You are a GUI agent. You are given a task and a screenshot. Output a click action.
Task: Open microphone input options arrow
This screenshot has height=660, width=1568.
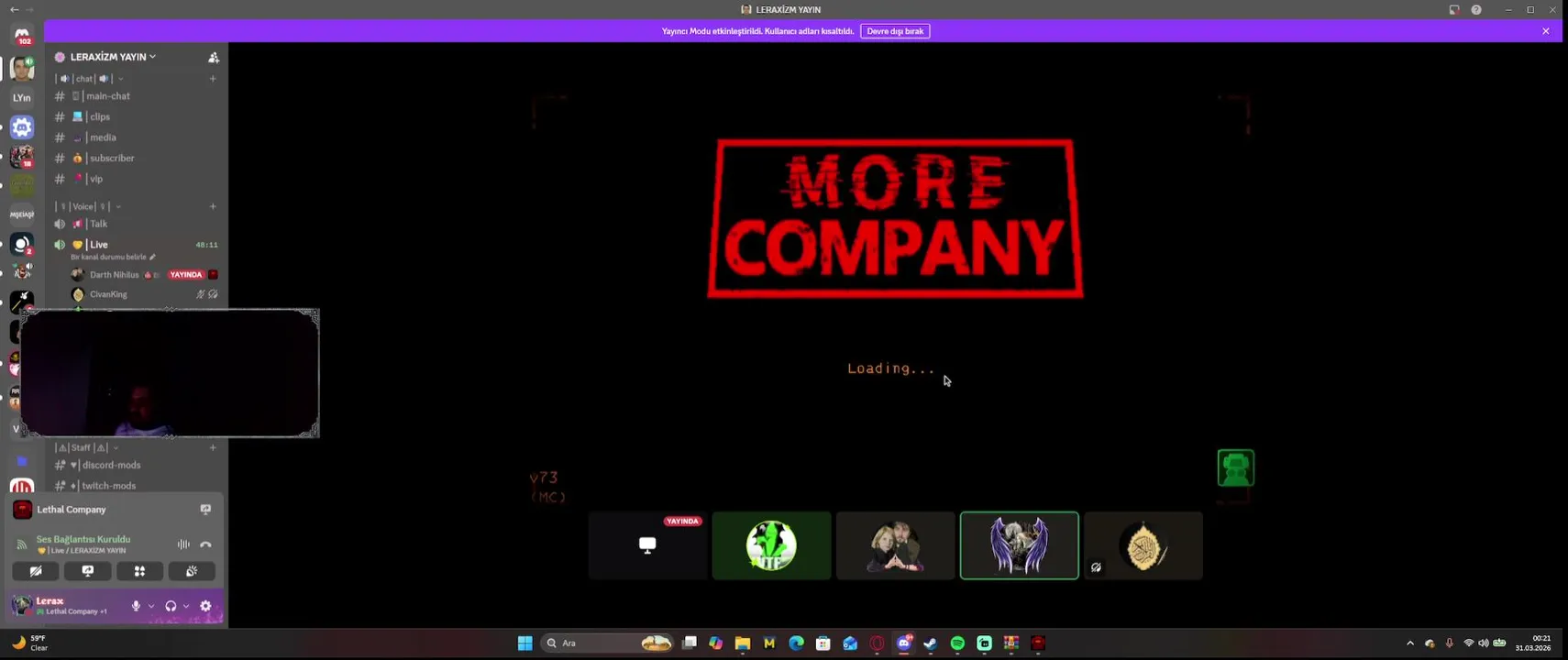point(150,606)
